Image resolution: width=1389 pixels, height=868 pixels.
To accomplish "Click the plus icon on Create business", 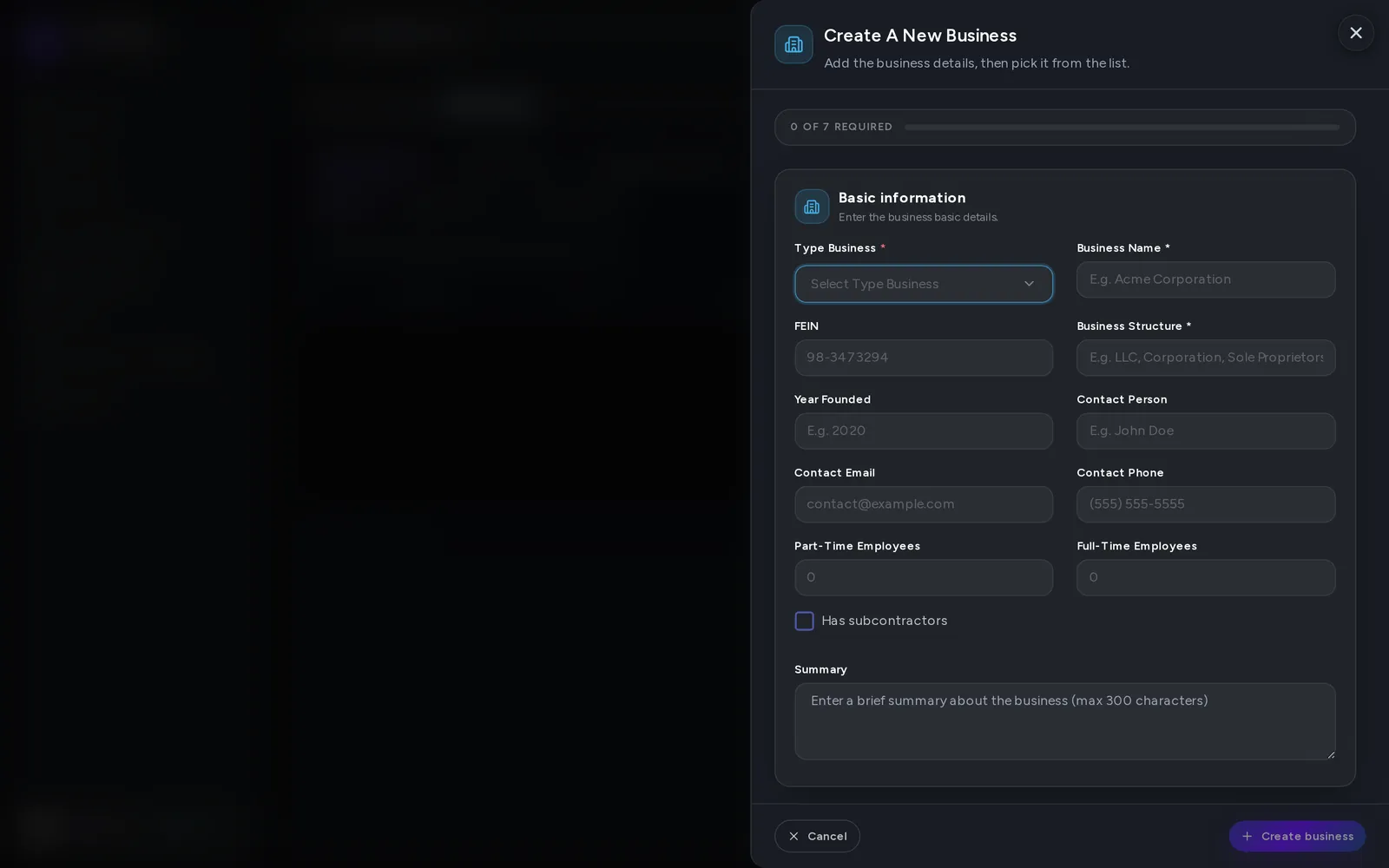I will point(1247,836).
